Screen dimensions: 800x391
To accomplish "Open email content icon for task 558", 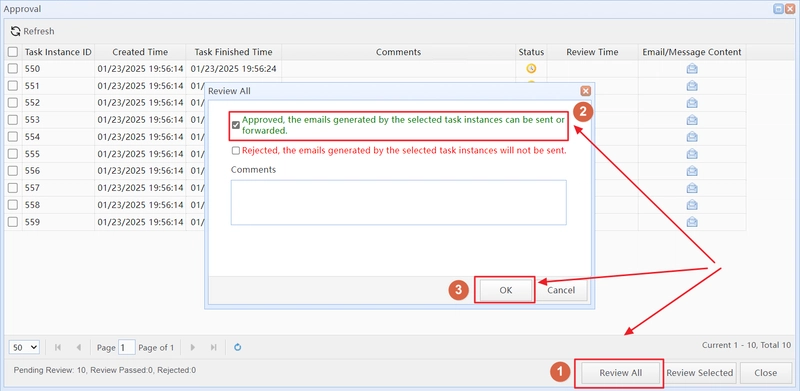I will coord(692,205).
